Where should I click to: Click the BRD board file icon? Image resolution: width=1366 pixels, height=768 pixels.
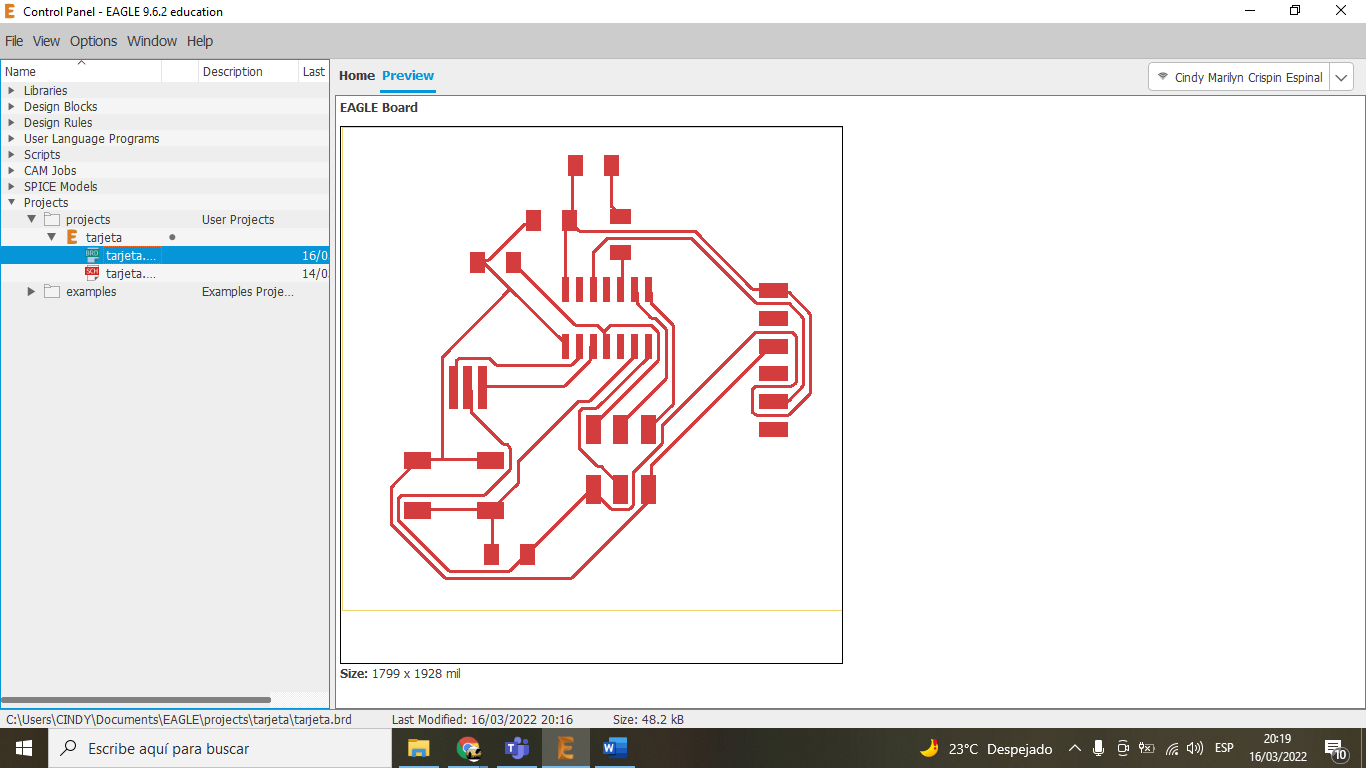[x=92, y=255]
